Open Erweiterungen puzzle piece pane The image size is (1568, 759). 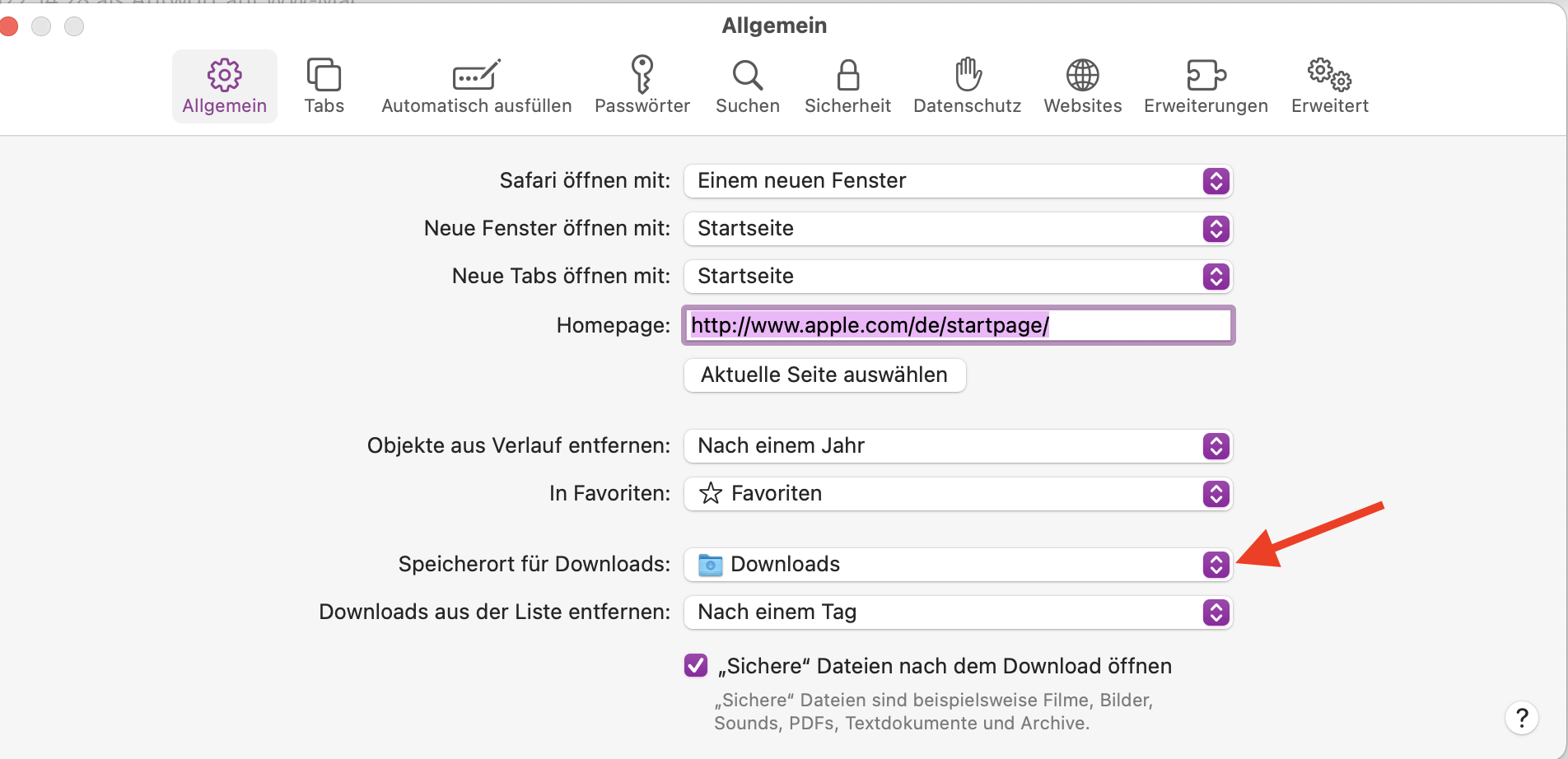[1206, 86]
